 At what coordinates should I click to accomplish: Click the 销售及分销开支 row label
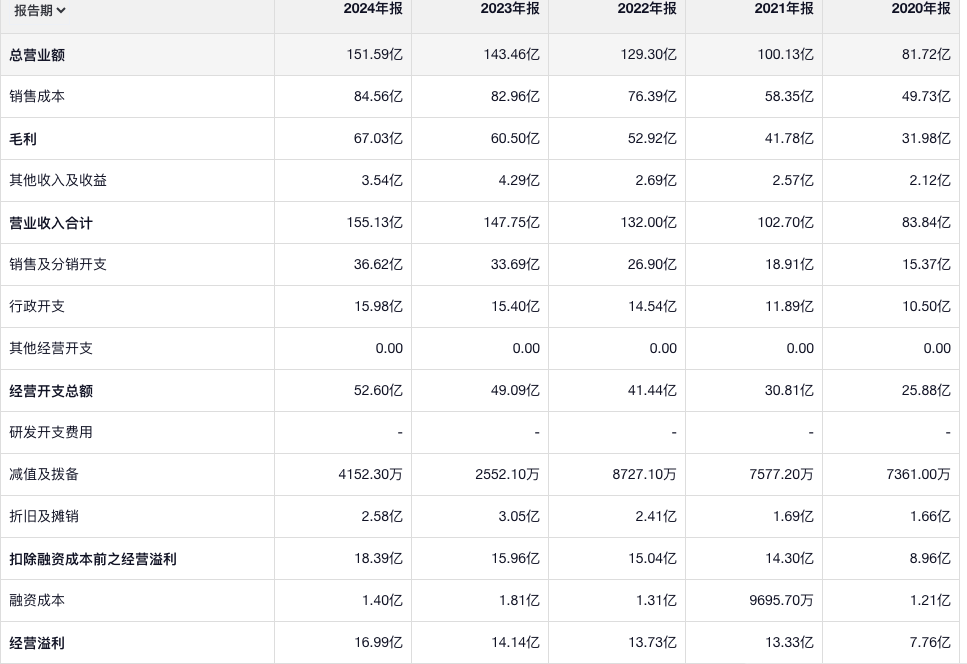tap(58, 265)
